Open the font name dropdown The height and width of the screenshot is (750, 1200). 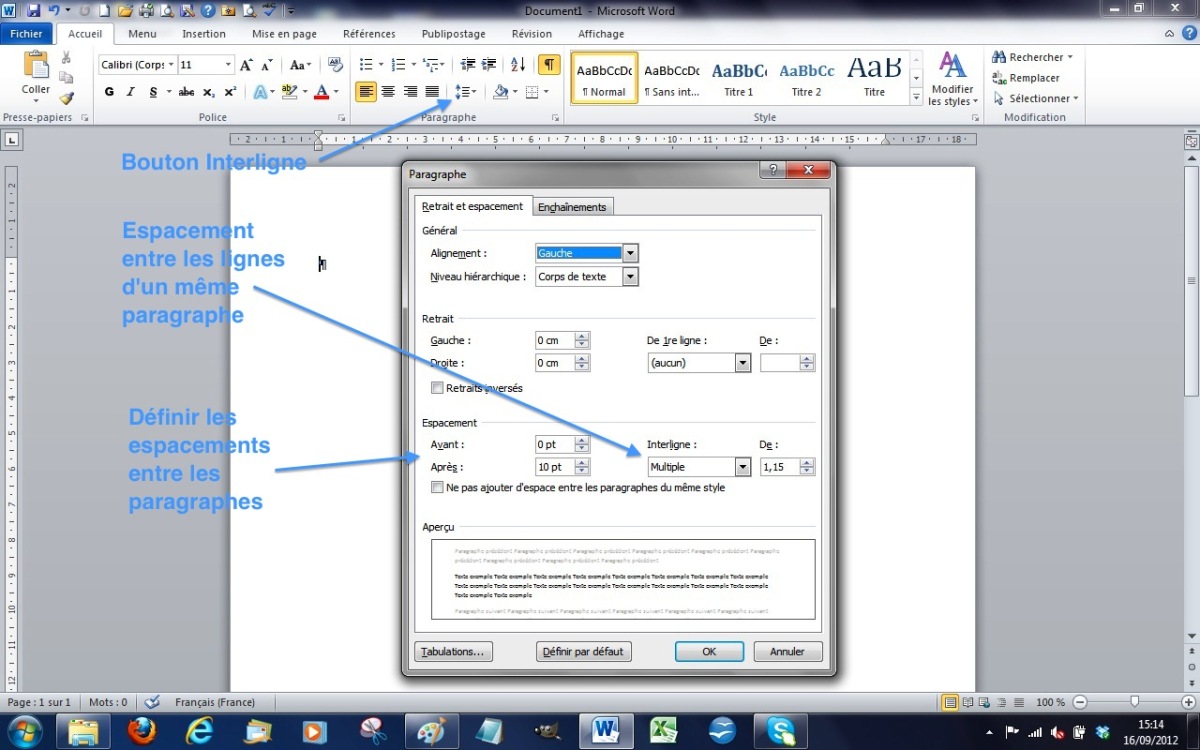(x=171, y=65)
